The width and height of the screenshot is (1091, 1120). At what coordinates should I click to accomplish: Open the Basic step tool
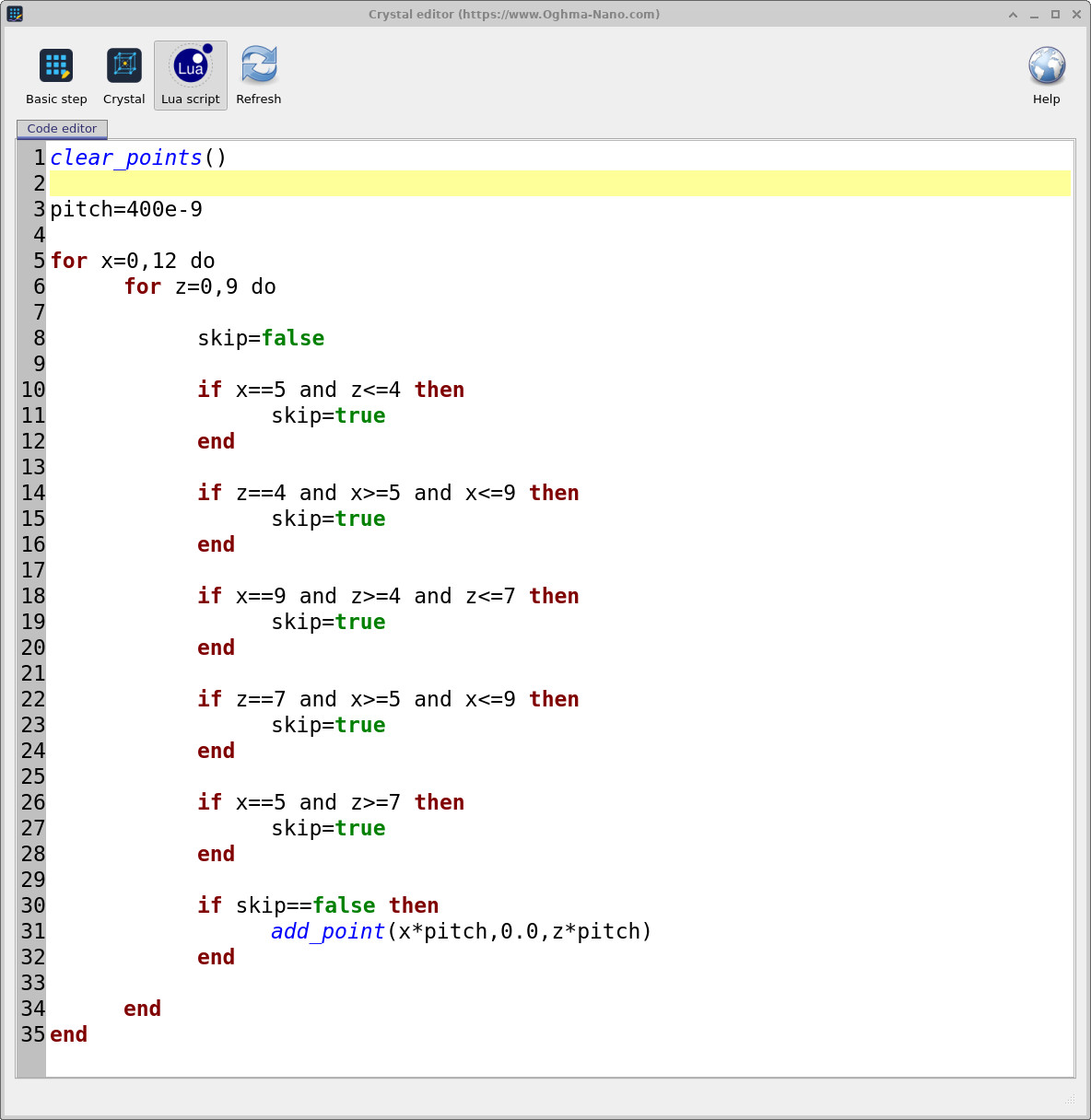56,76
